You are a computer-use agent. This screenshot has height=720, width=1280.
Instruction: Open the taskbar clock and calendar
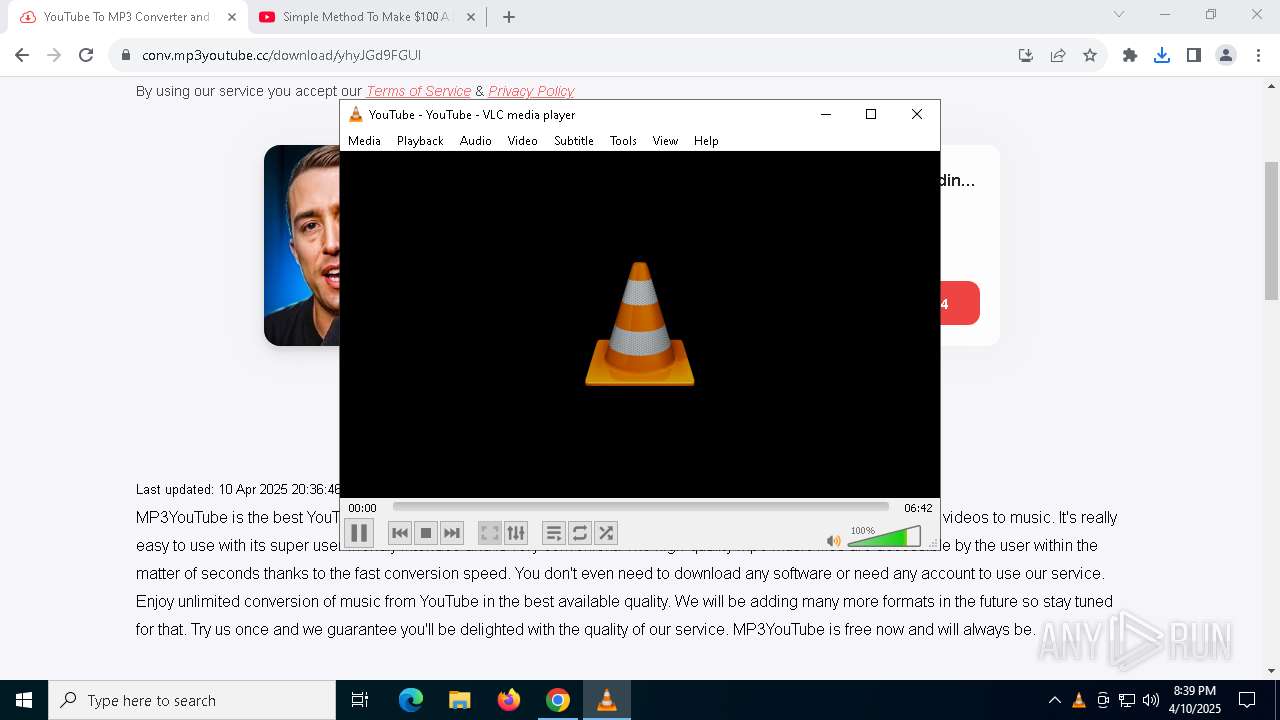point(1195,700)
